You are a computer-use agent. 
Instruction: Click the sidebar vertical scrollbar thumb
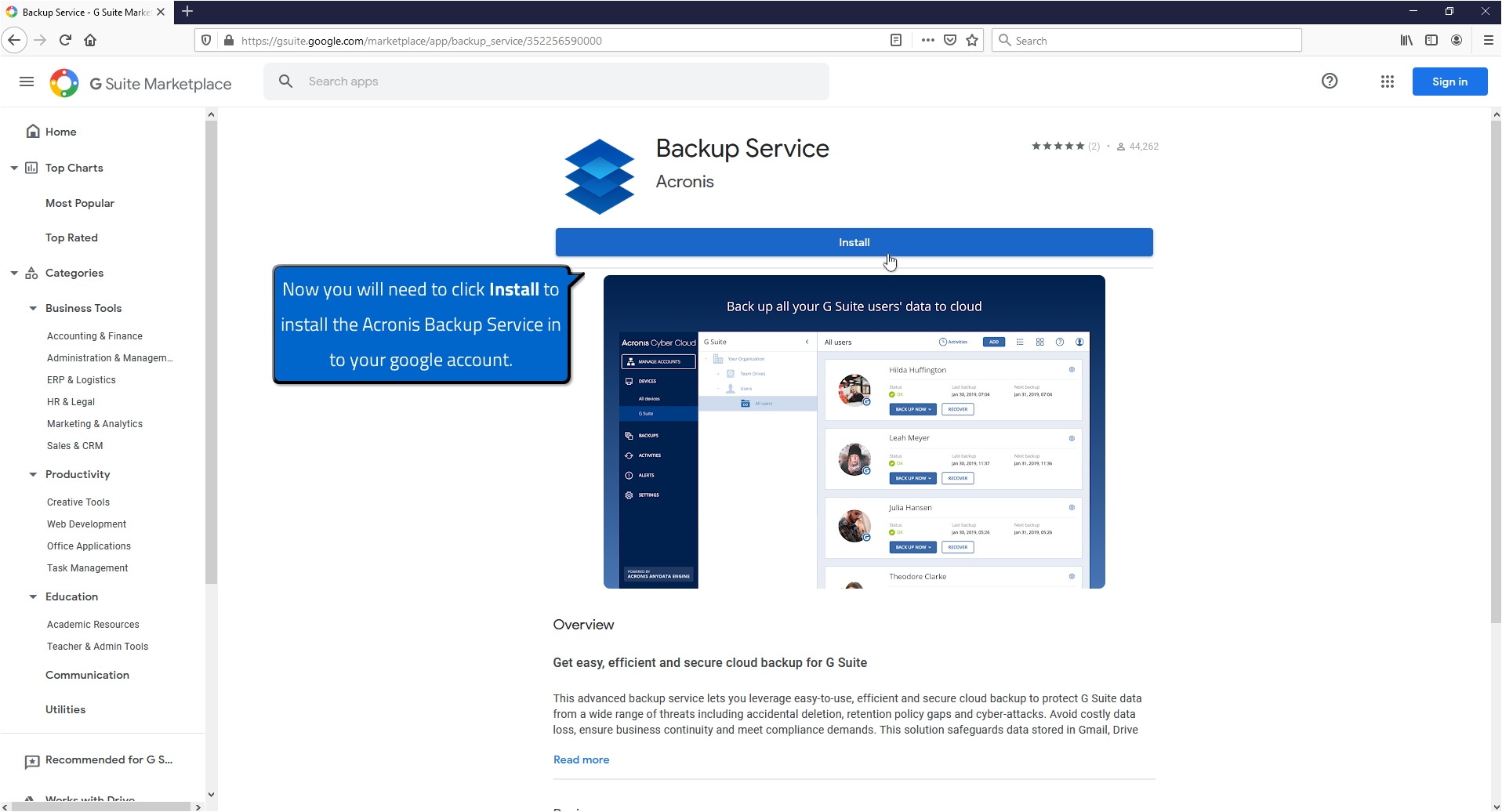[211, 353]
